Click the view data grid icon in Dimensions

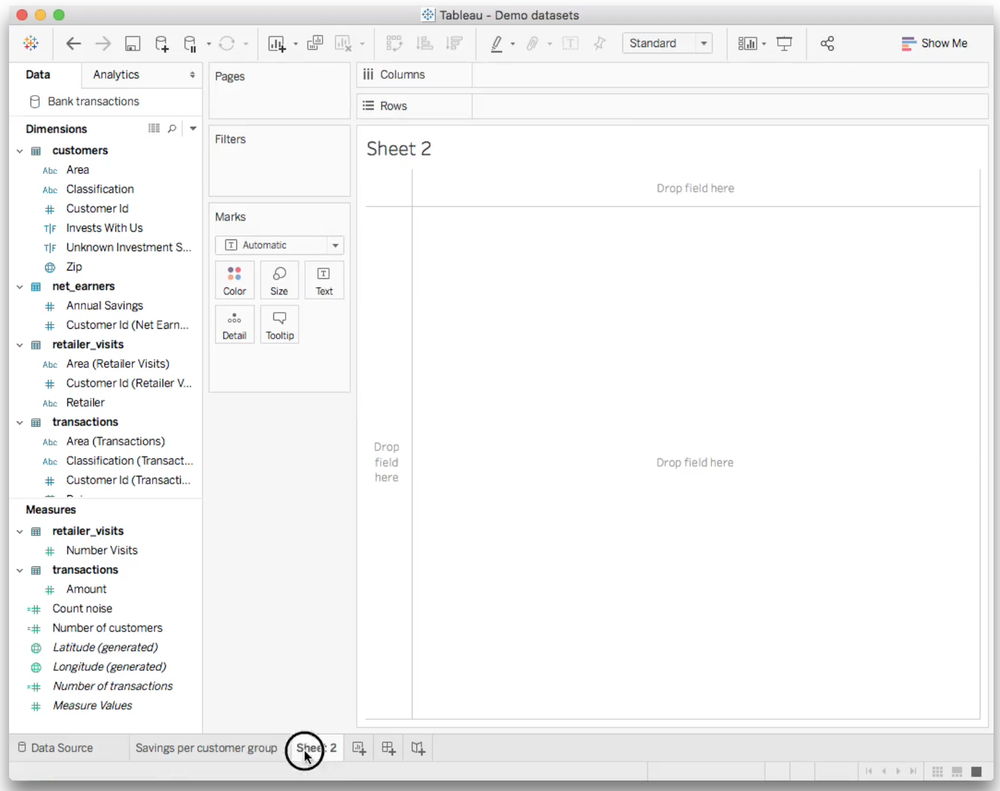click(x=154, y=128)
